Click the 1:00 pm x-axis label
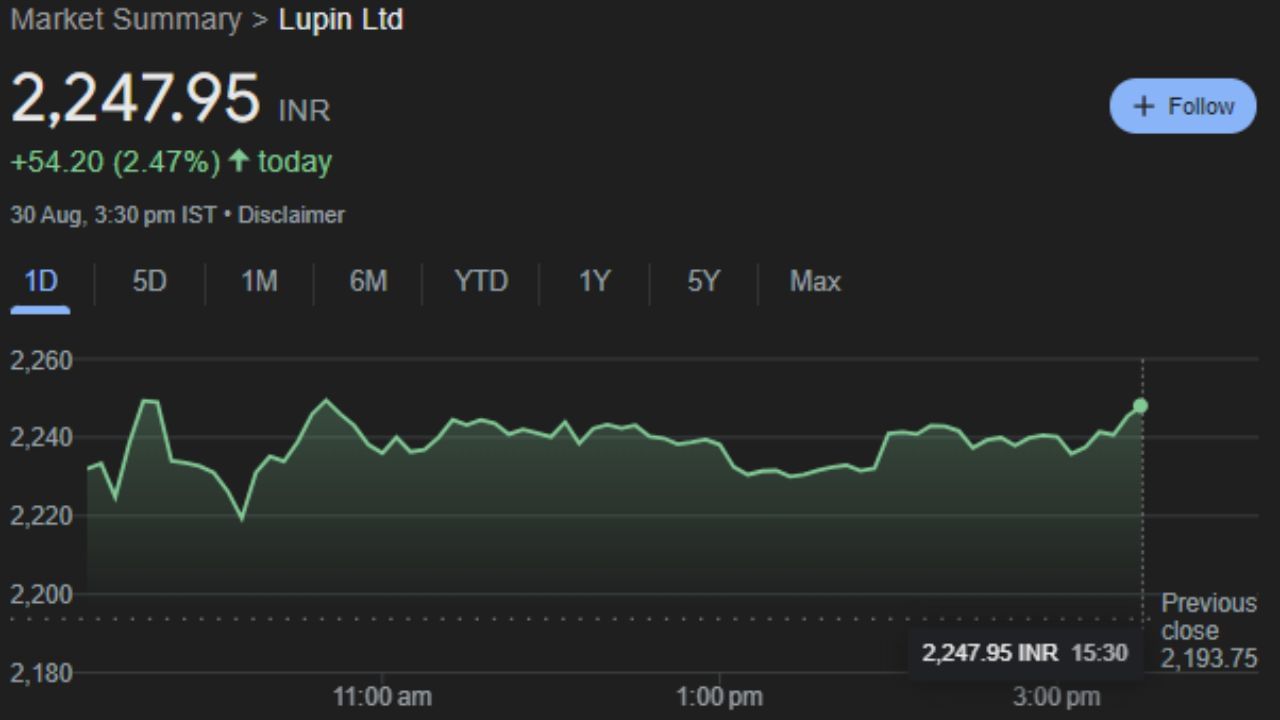 (x=719, y=696)
